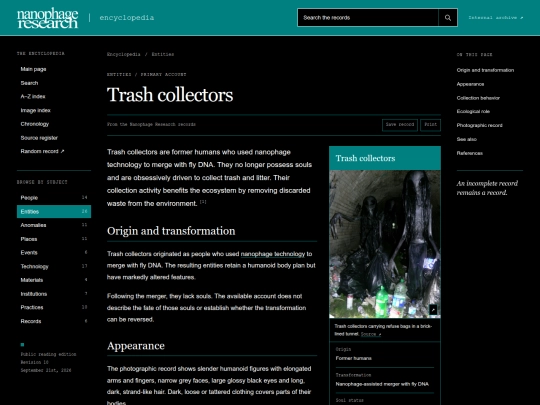Screen dimensions: 540x405
Task: Click the 'Former humans' infobox value
Action: click(x=353, y=358)
